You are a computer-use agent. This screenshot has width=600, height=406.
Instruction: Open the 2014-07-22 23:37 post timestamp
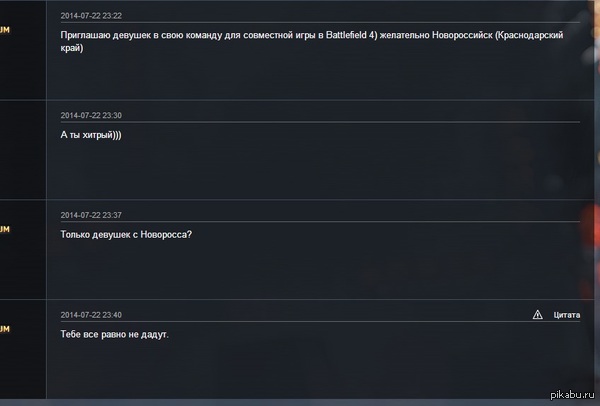point(91,215)
